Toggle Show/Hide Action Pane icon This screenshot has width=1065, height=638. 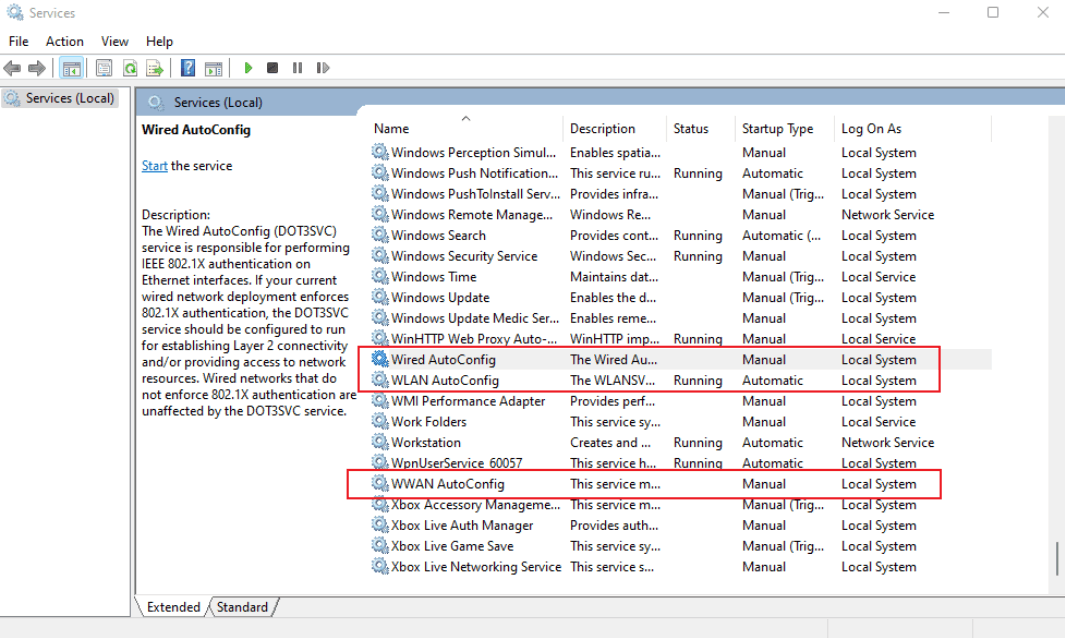coord(214,68)
